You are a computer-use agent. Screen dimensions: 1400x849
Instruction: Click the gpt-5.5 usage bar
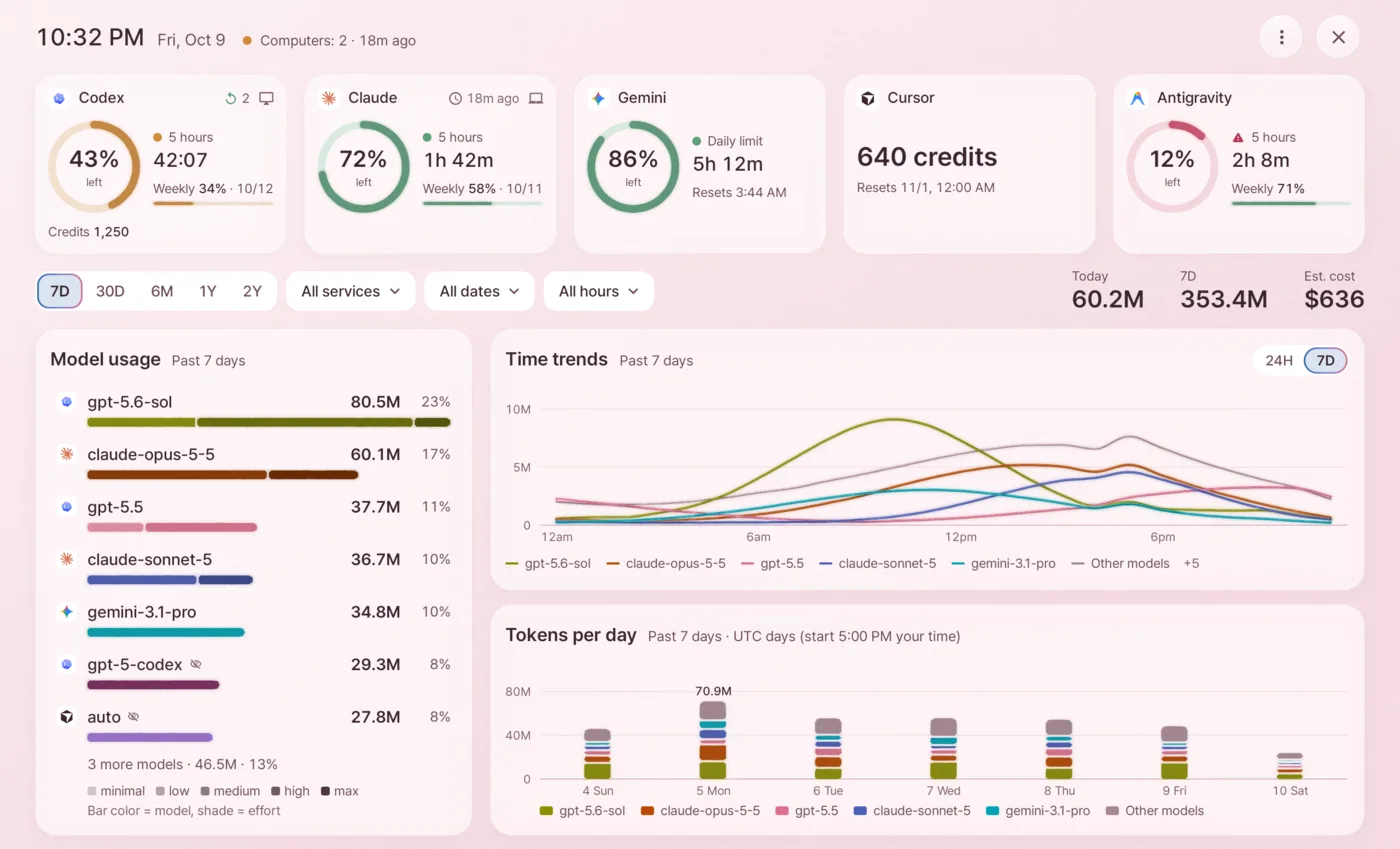[172, 527]
